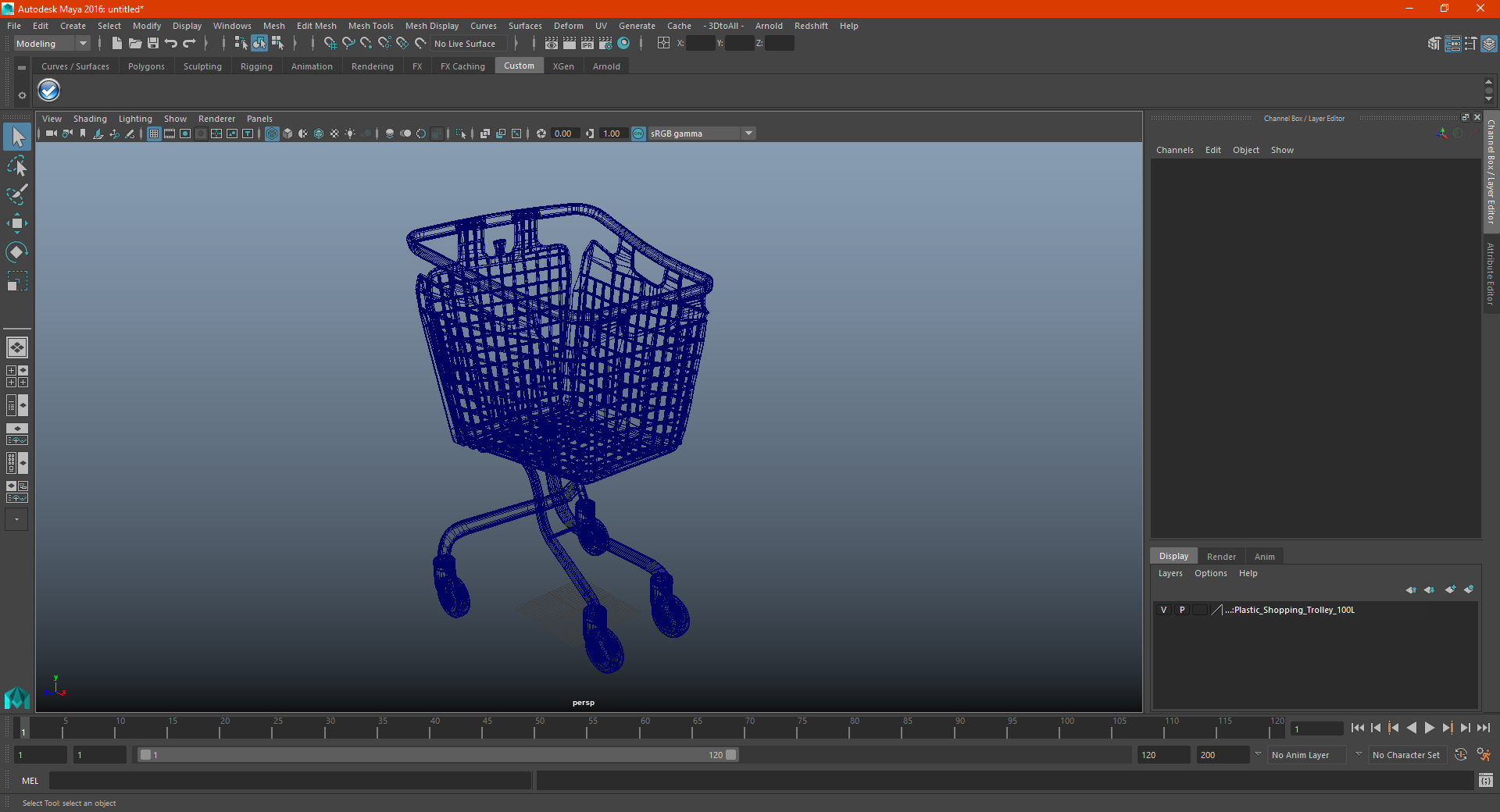Go to the start of playback range

[x=1358, y=728]
